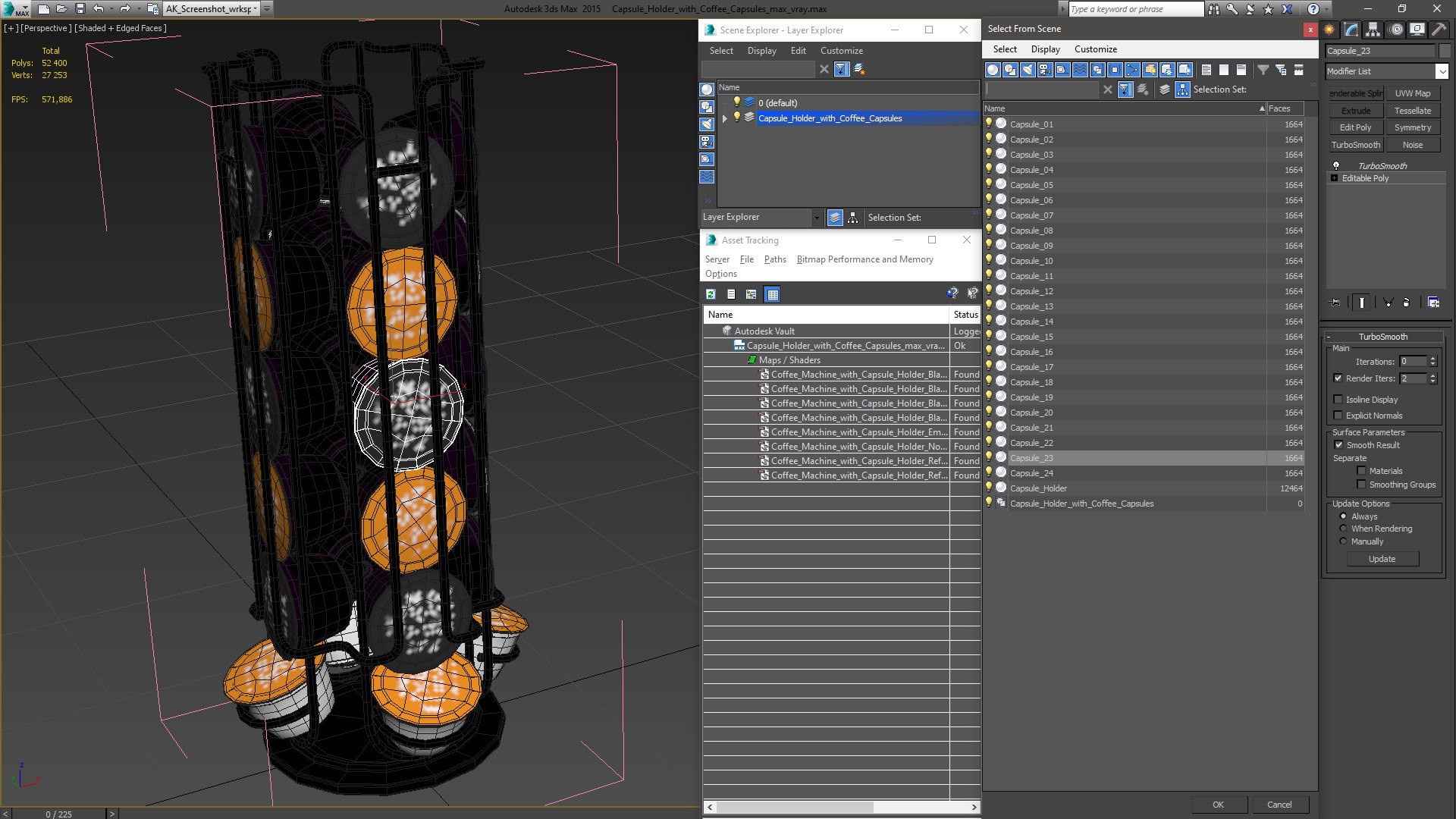Open Customize menu in Select From Scene
This screenshot has height=819, width=1456.
pyautogui.click(x=1095, y=49)
